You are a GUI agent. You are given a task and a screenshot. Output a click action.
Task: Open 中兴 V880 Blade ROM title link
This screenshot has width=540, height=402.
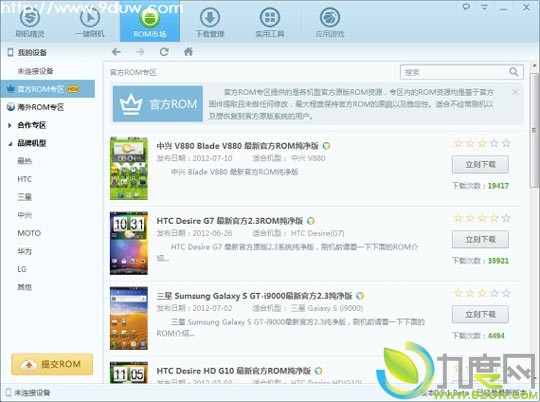[x=238, y=146]
